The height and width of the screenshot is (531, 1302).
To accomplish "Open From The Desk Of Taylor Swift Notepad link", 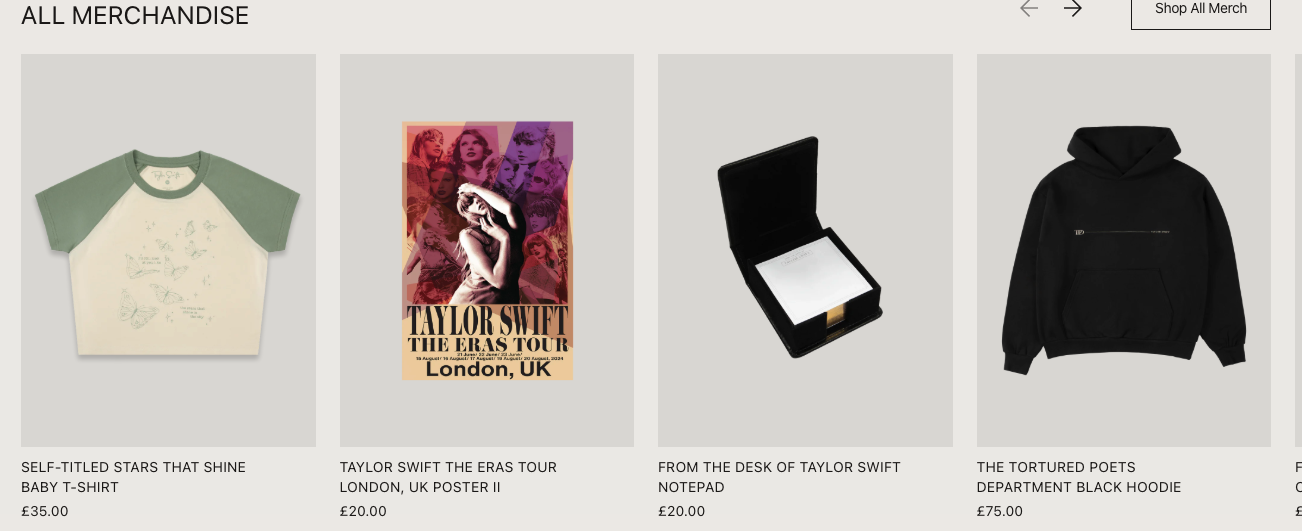I will coord(779,477).
